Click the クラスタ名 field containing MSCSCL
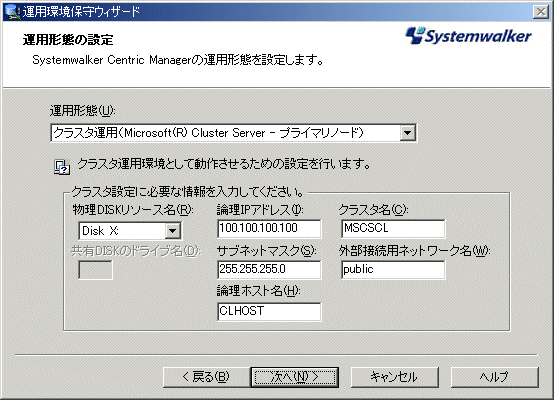 tap(393, 228)
